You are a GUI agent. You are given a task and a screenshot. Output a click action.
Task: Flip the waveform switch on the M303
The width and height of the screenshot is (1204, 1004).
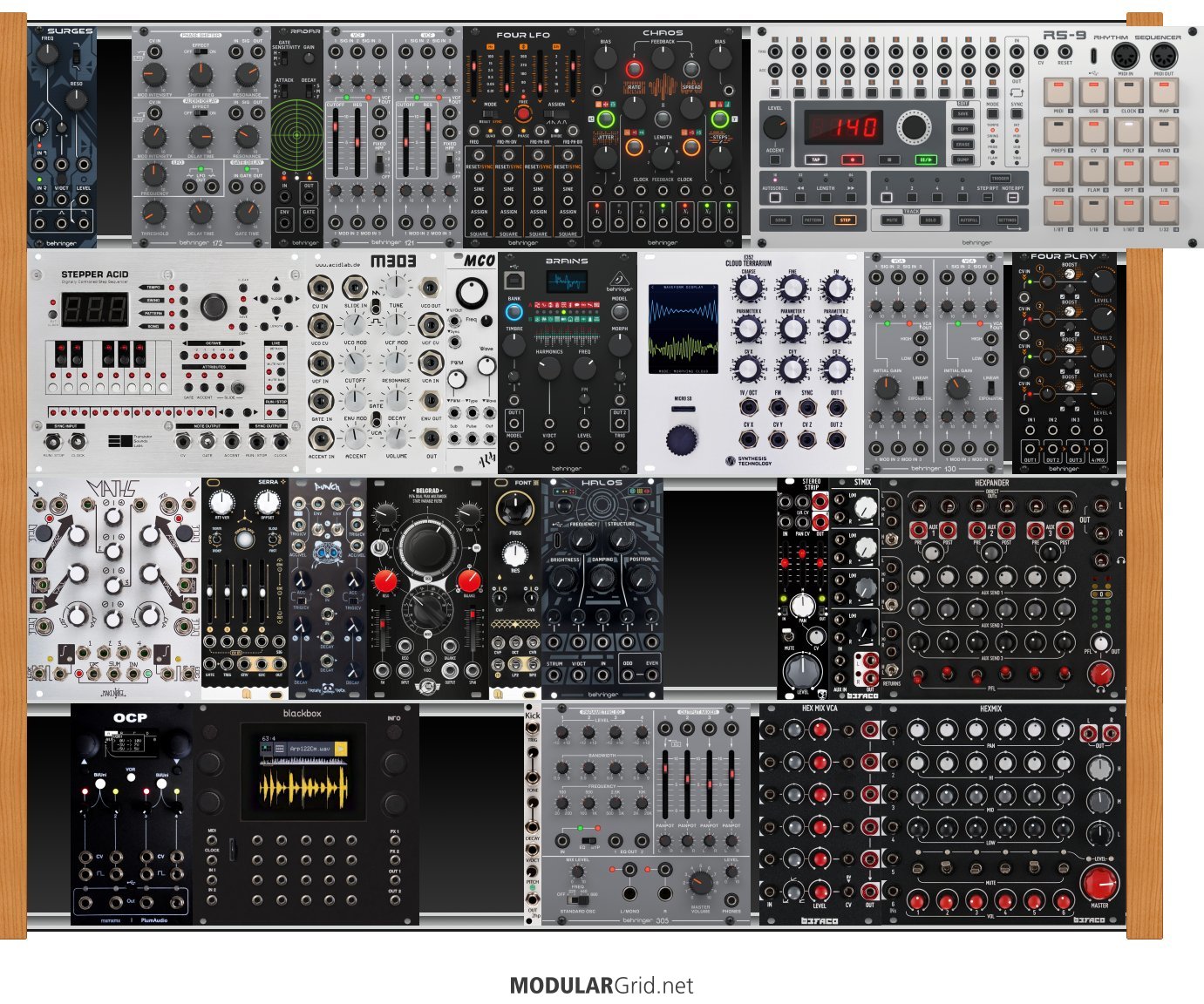375,307
